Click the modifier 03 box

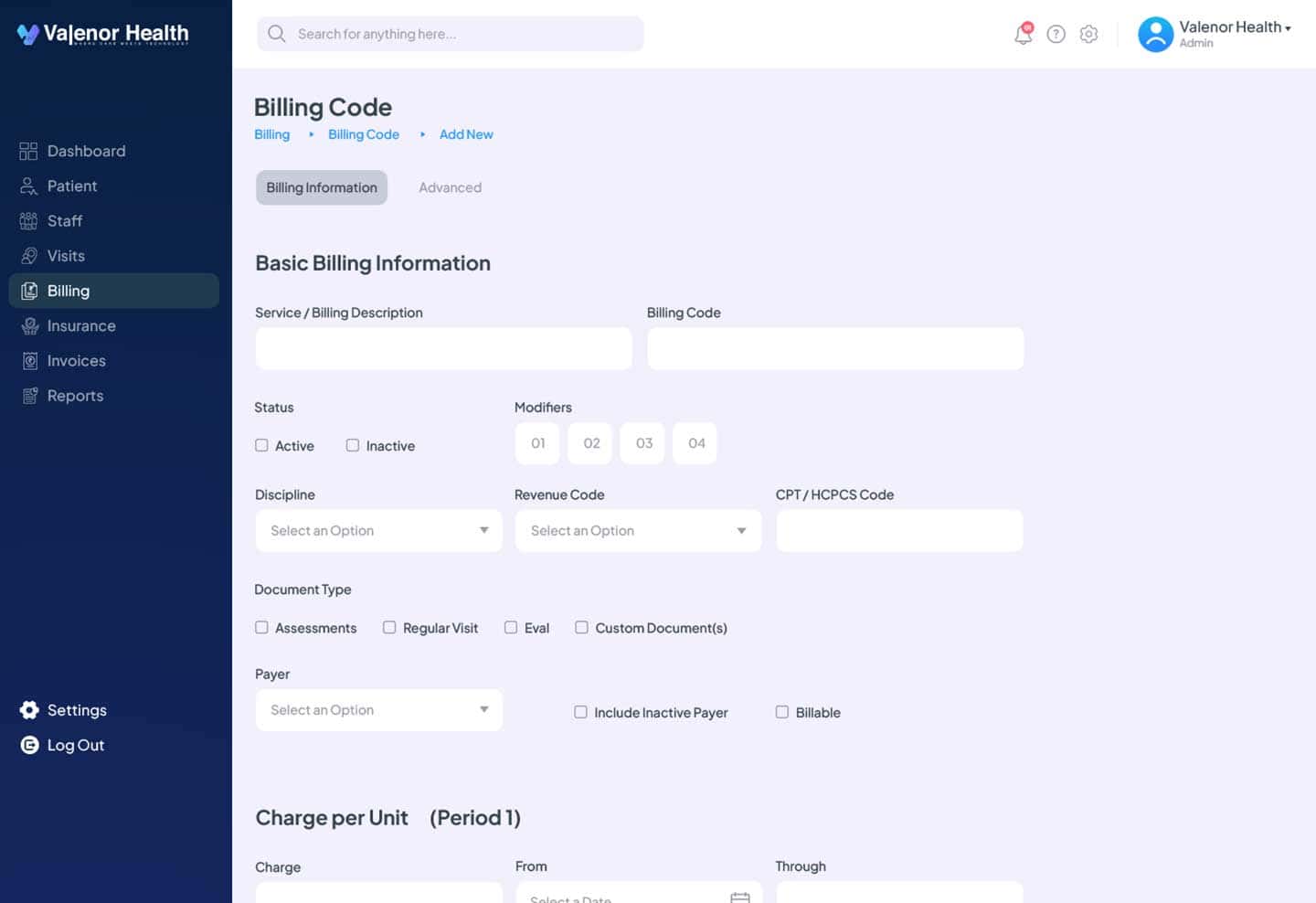point(643,443)
